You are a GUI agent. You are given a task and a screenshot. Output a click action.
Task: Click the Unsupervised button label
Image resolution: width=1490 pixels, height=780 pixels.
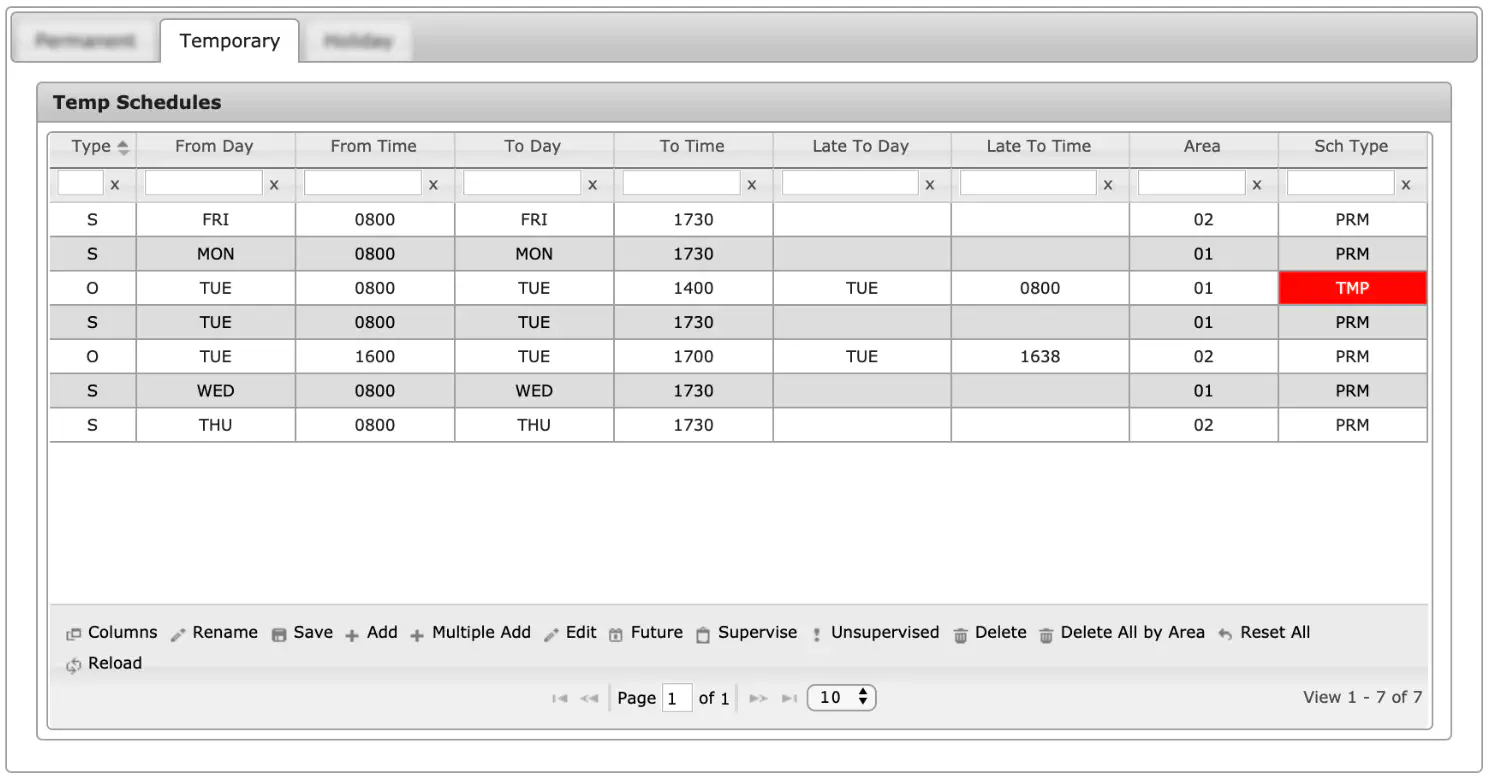click(885, 633)
